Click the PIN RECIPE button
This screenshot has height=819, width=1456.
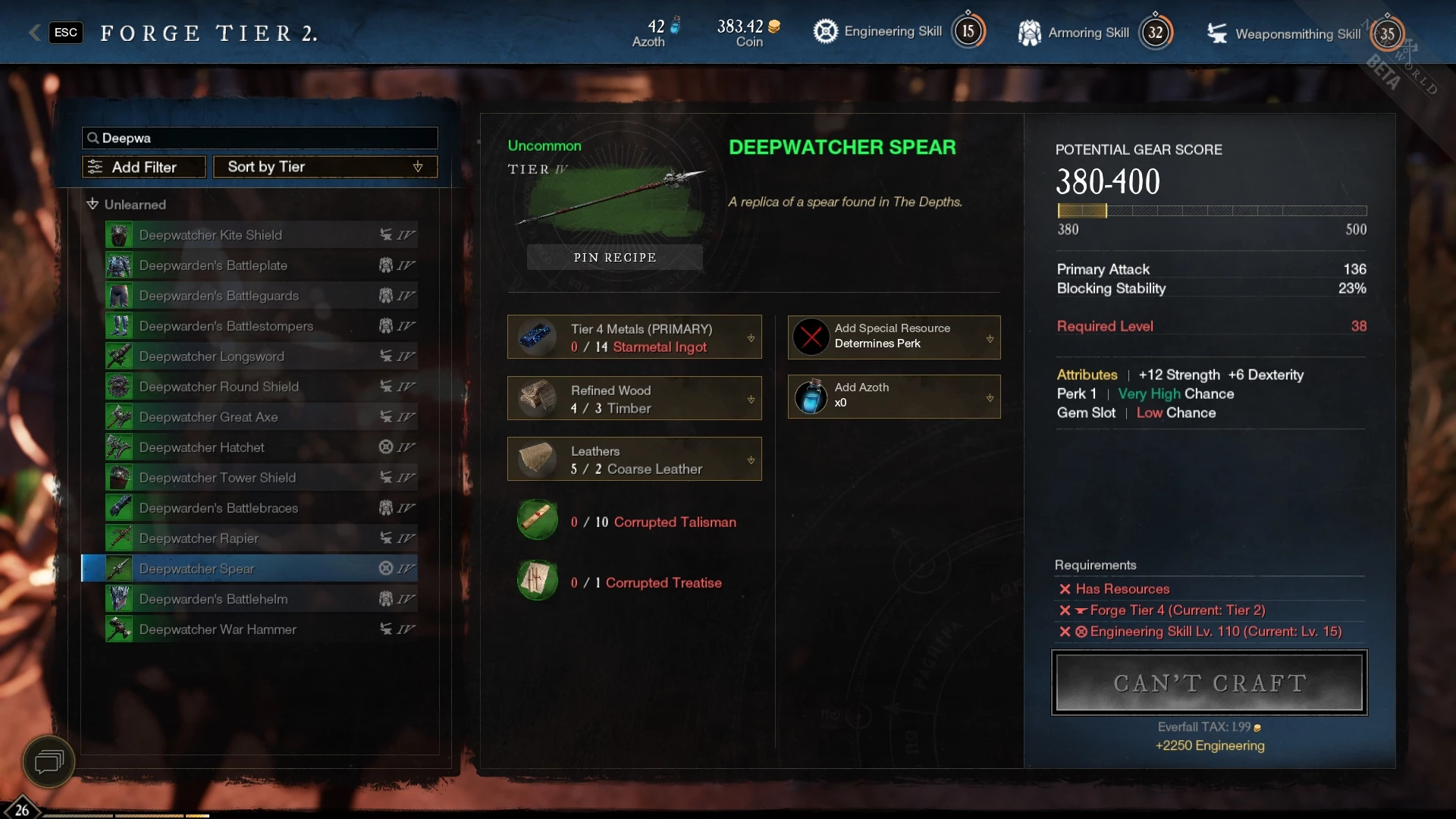[x=614, y=258]
